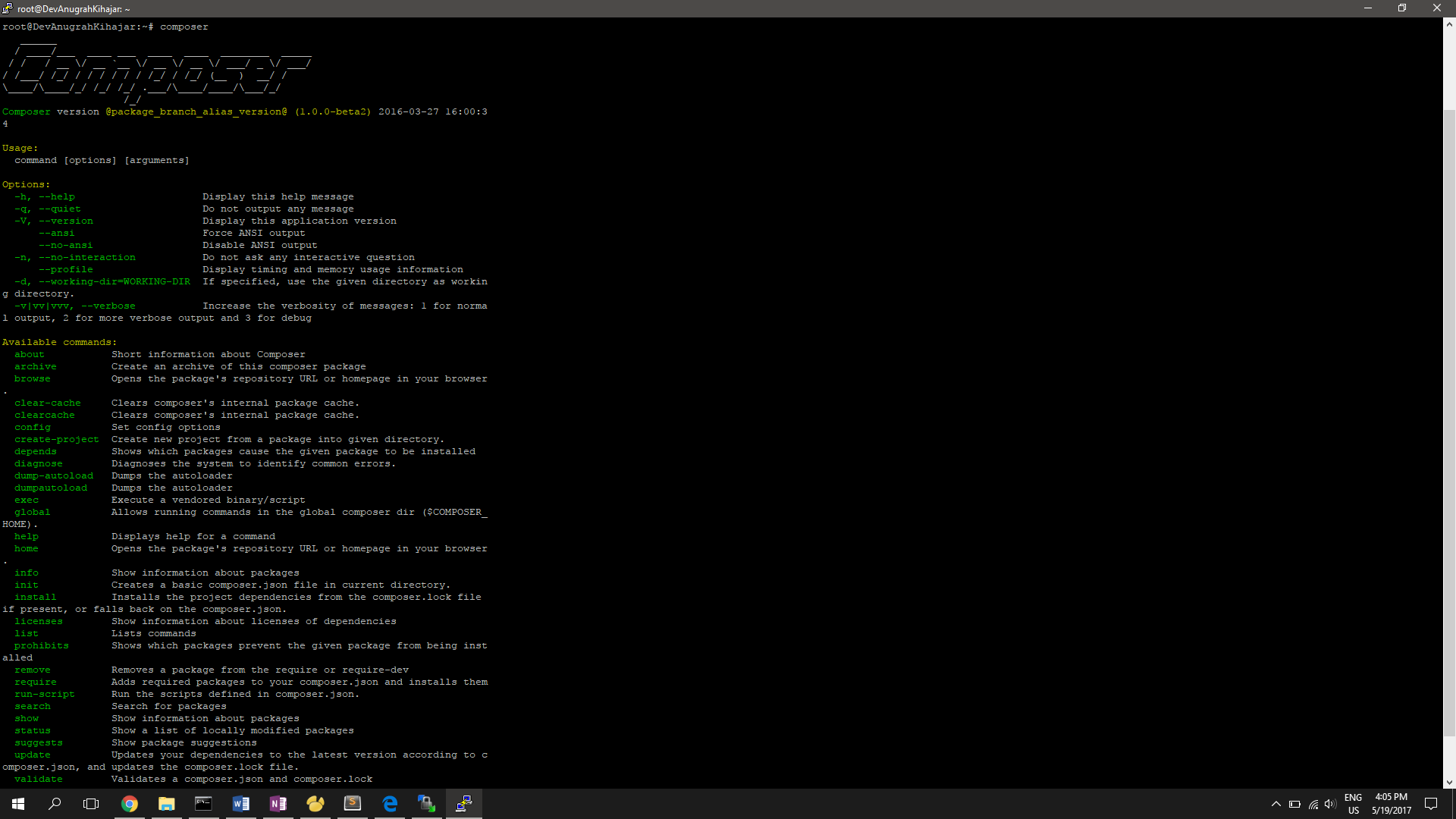Open ENG US language switcher
This screenshot has height=819, width=1456.
(1353, 804)
